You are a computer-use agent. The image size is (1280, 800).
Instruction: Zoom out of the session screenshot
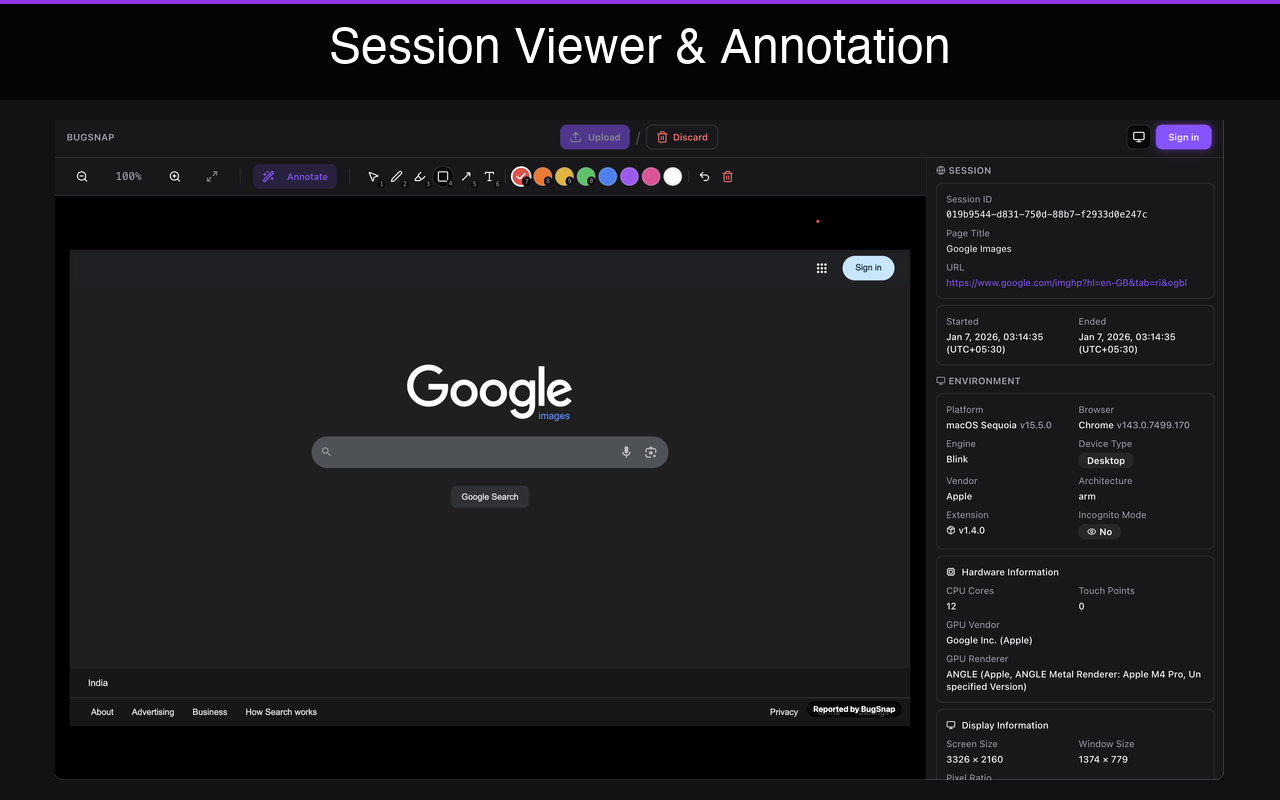click(x=82, y=176)
